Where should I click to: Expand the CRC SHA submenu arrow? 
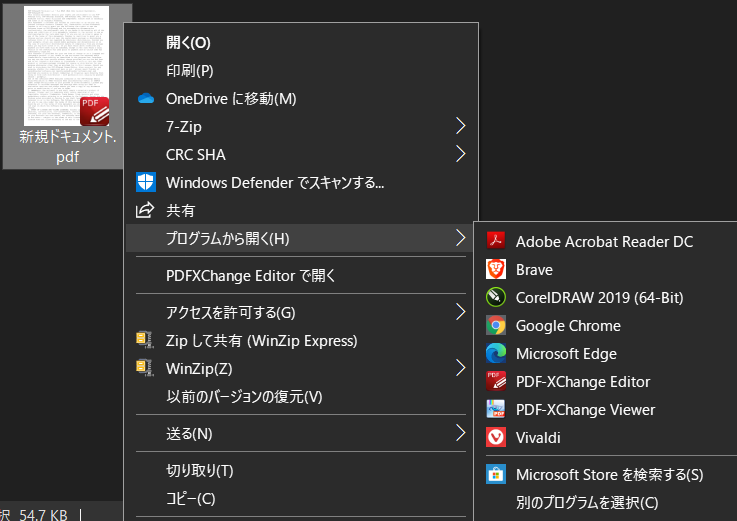click(461, 154)
